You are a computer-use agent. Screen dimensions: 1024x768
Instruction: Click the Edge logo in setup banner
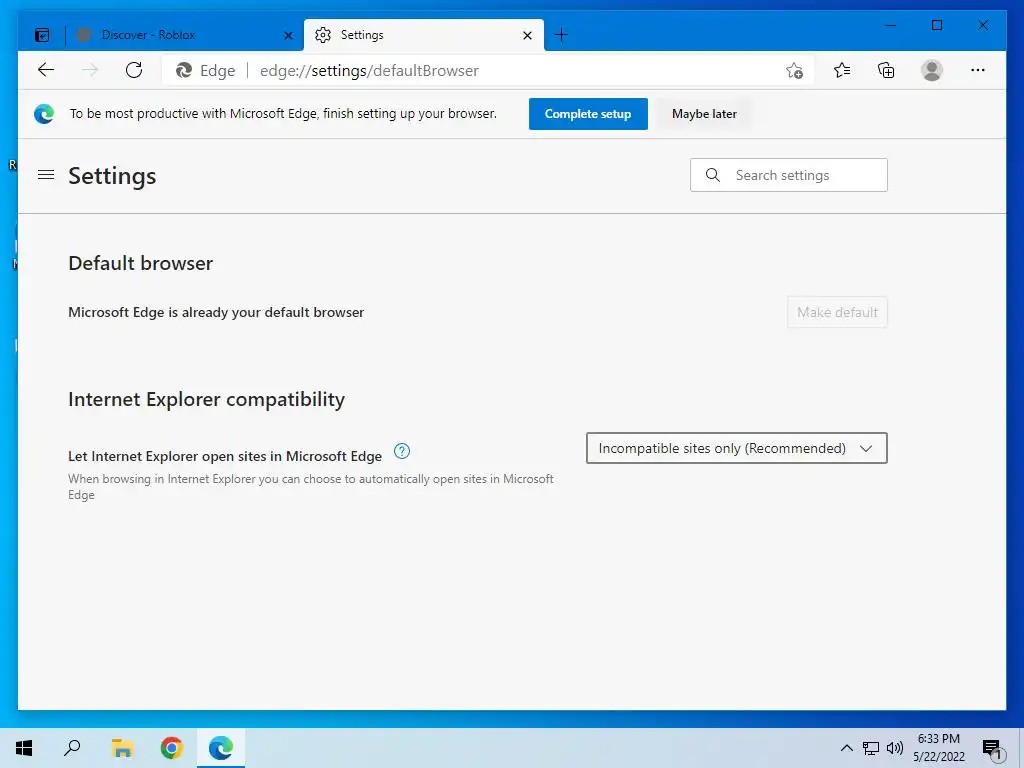coord(44,114)
